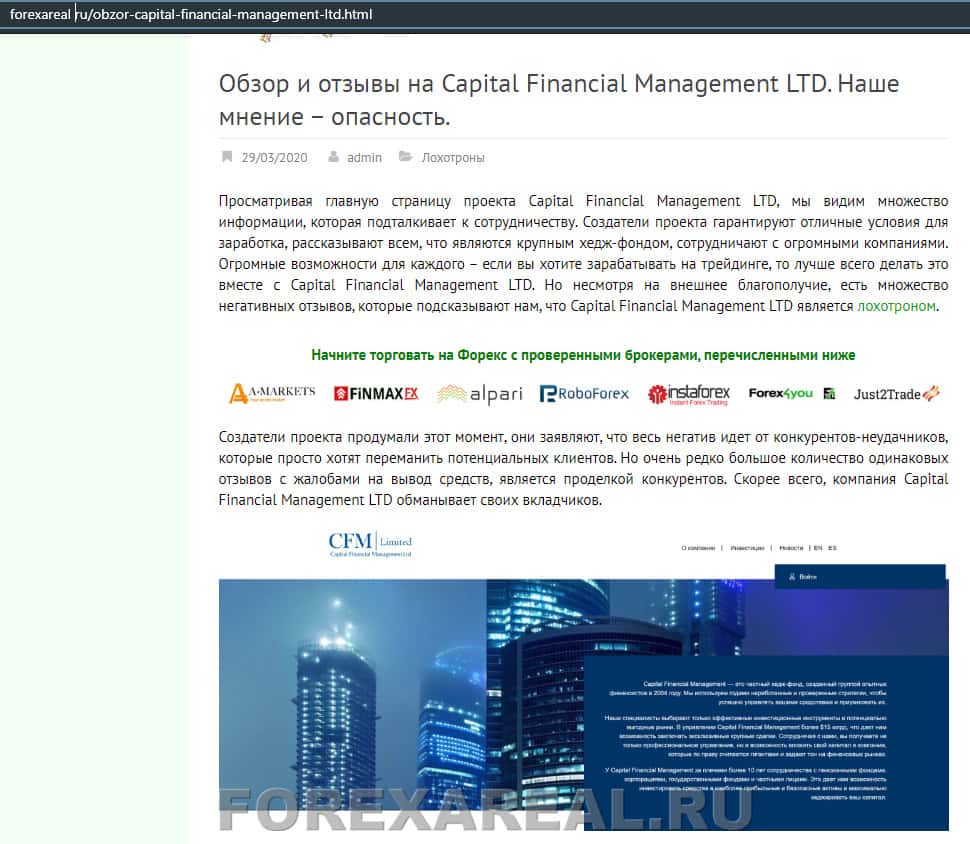Screen dimensions: 970x844
Task: Click the CFM Limited logo in screenshot
Action: tap(371, 544)
